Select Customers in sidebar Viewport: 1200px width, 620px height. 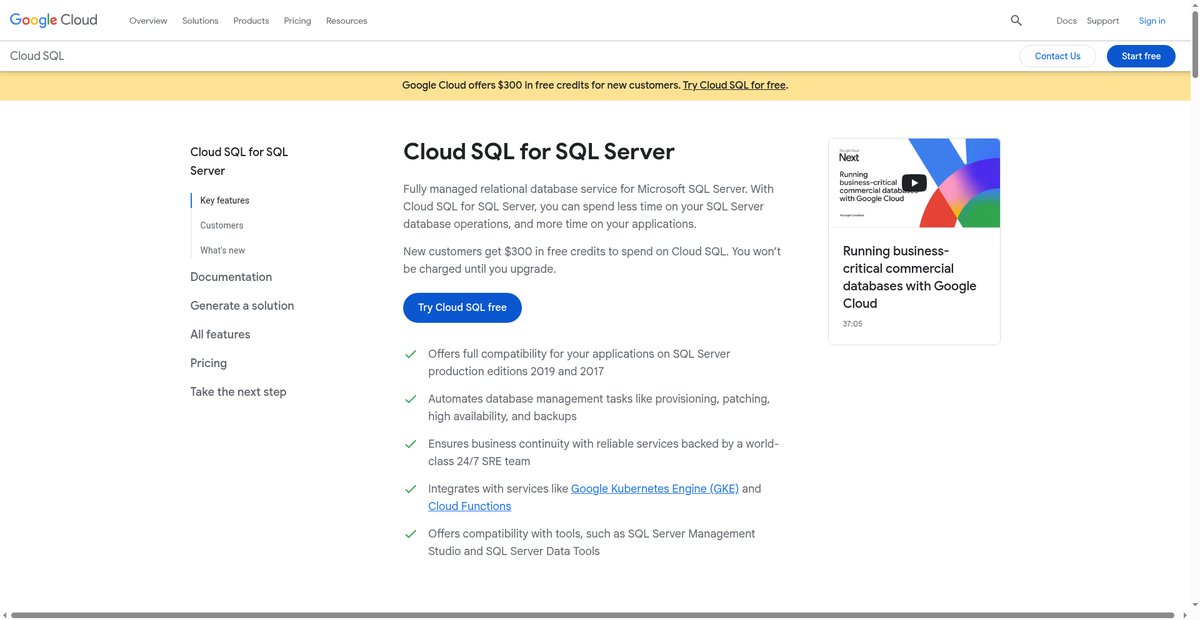click(221, 225)
